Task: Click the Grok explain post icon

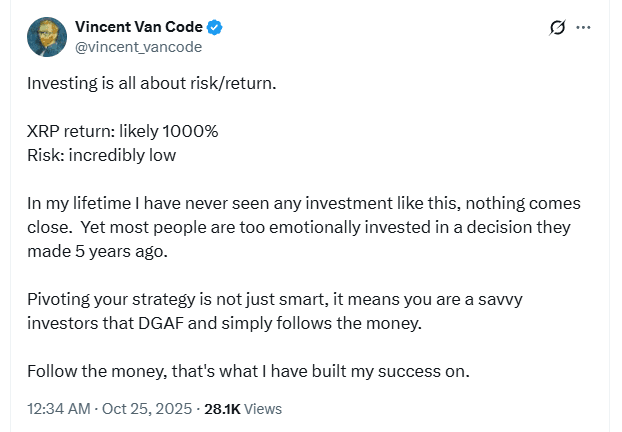Action: coord(558,27)
